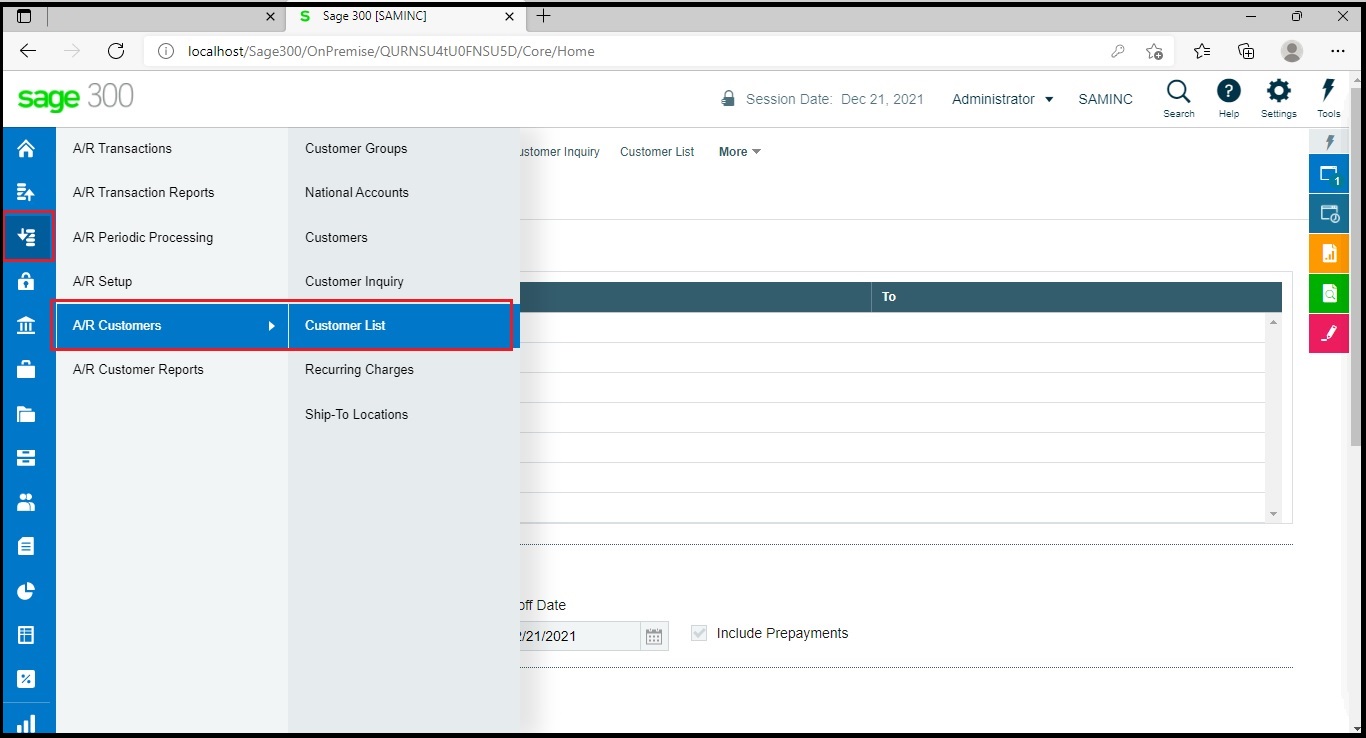Image resolution: width=1366 pixels, height=738 pixels.
Task: Select Customer Groups from the menu
Action: [356, 148]
